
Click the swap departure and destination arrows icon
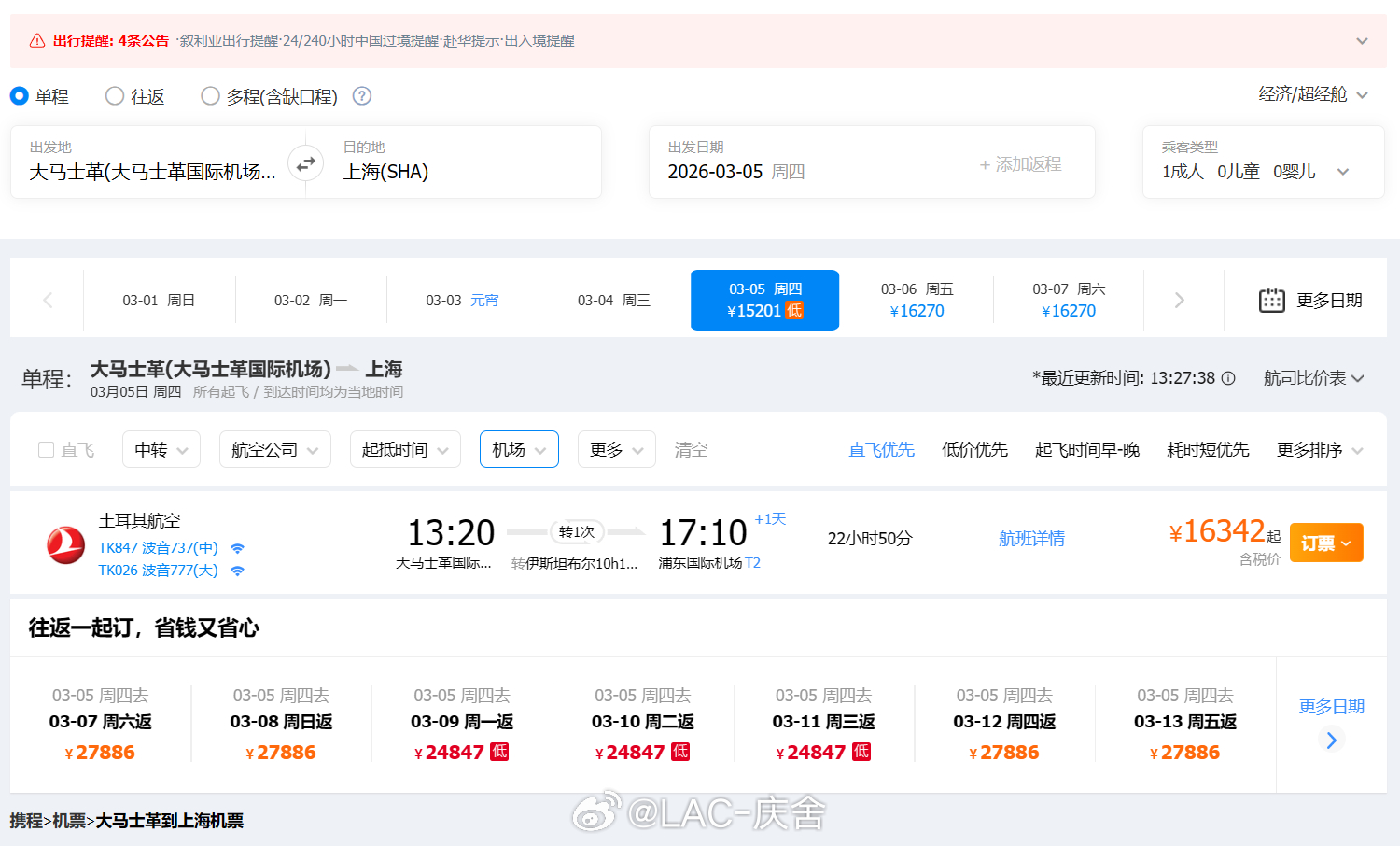pyautogui.click(x=304, y=162)
